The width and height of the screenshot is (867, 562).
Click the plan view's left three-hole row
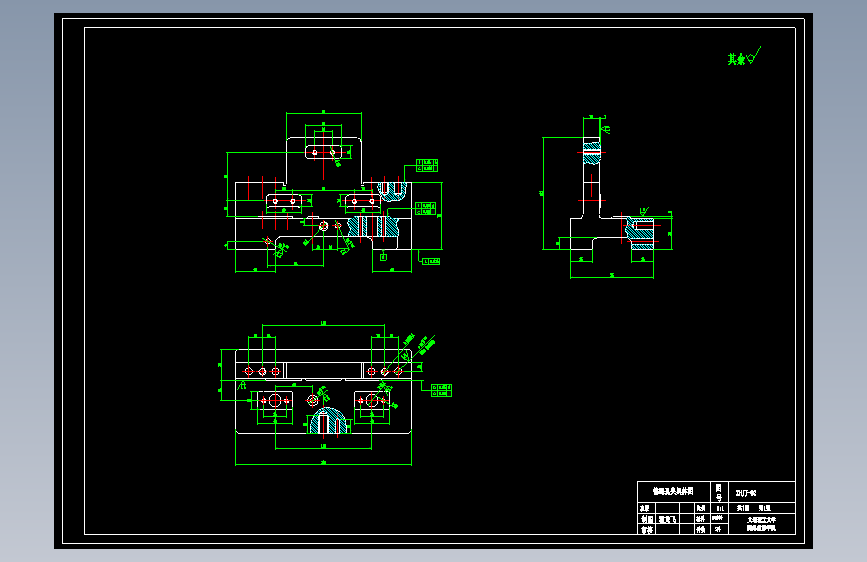click(x=262, y=371)
